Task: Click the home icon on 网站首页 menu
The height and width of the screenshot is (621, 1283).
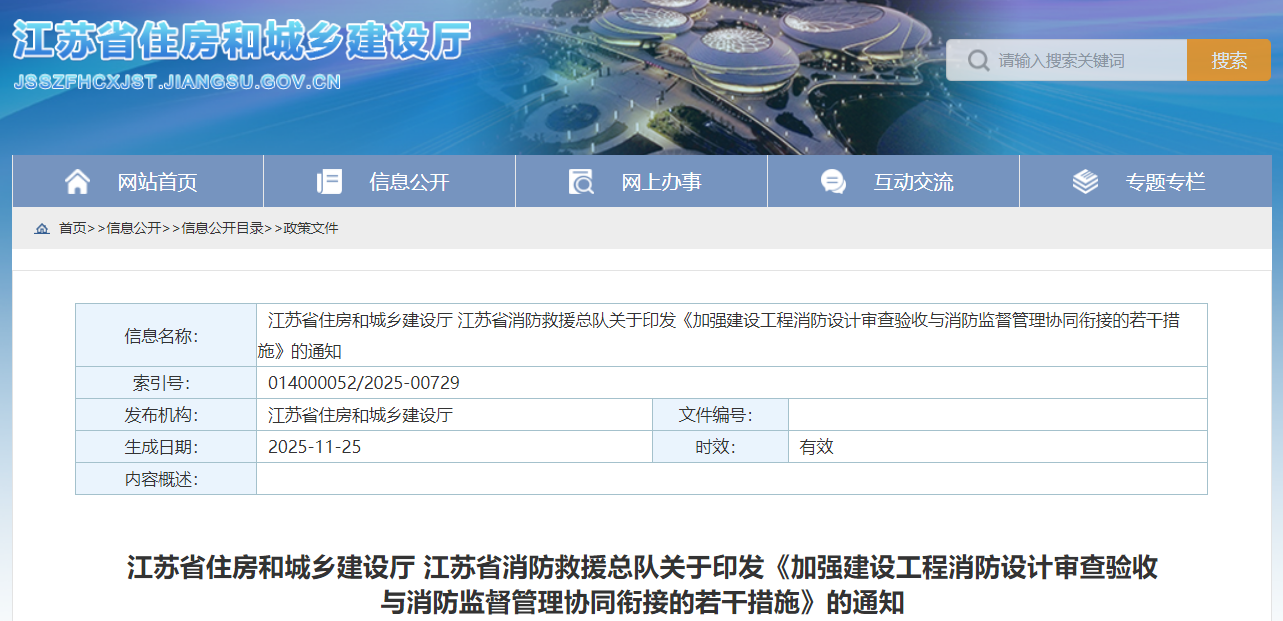Action: point(78,181)
